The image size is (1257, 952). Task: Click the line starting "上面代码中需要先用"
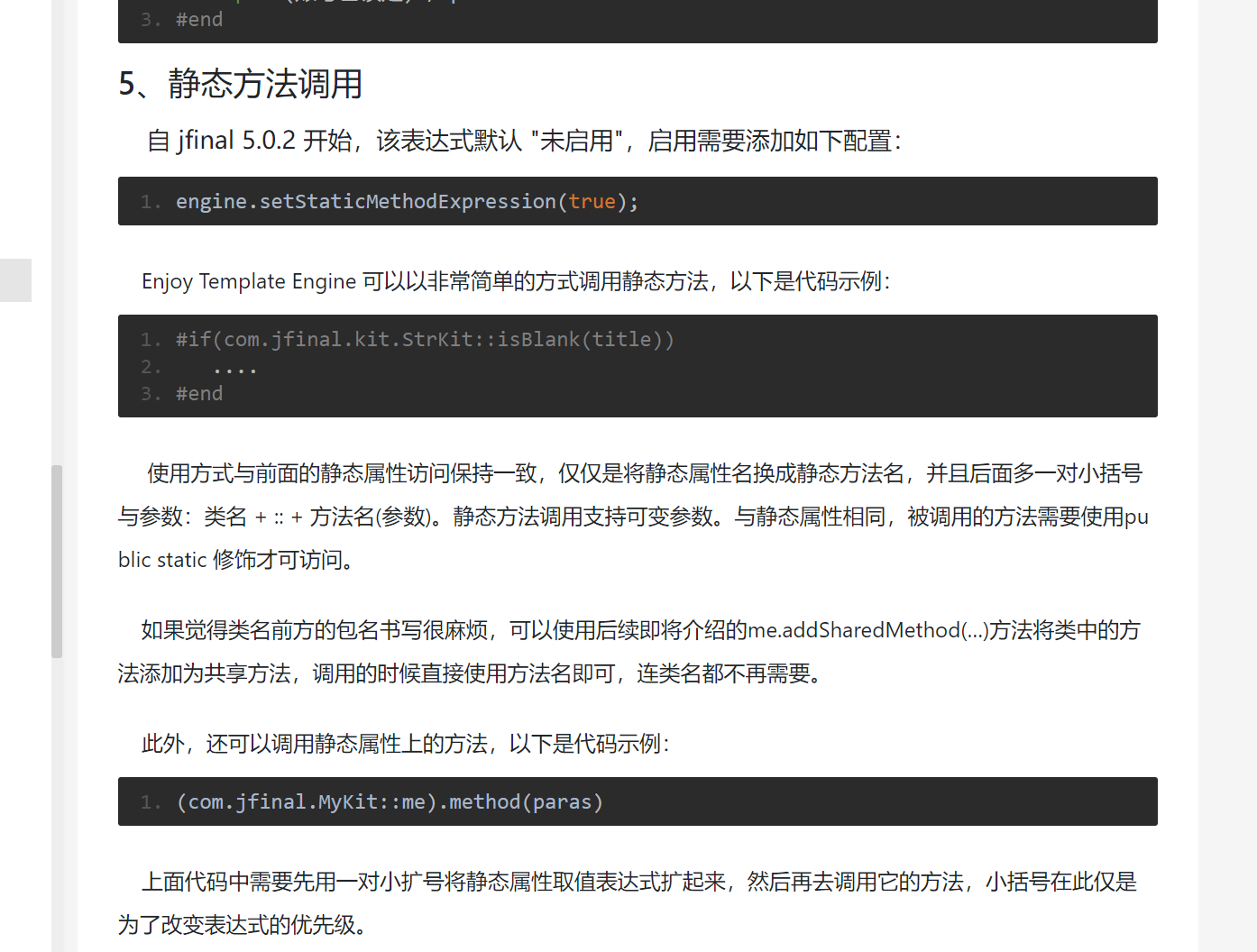[638, 882]
